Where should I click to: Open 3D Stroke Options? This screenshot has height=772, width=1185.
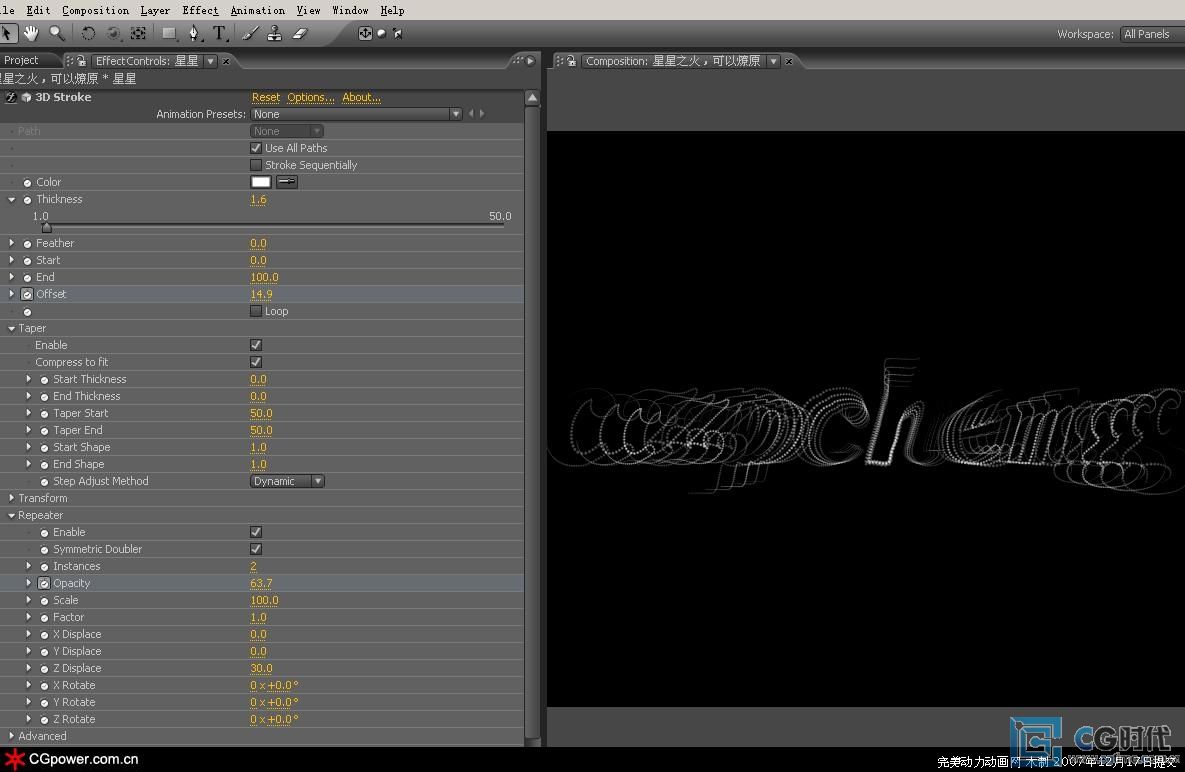(x=311, y=97)
